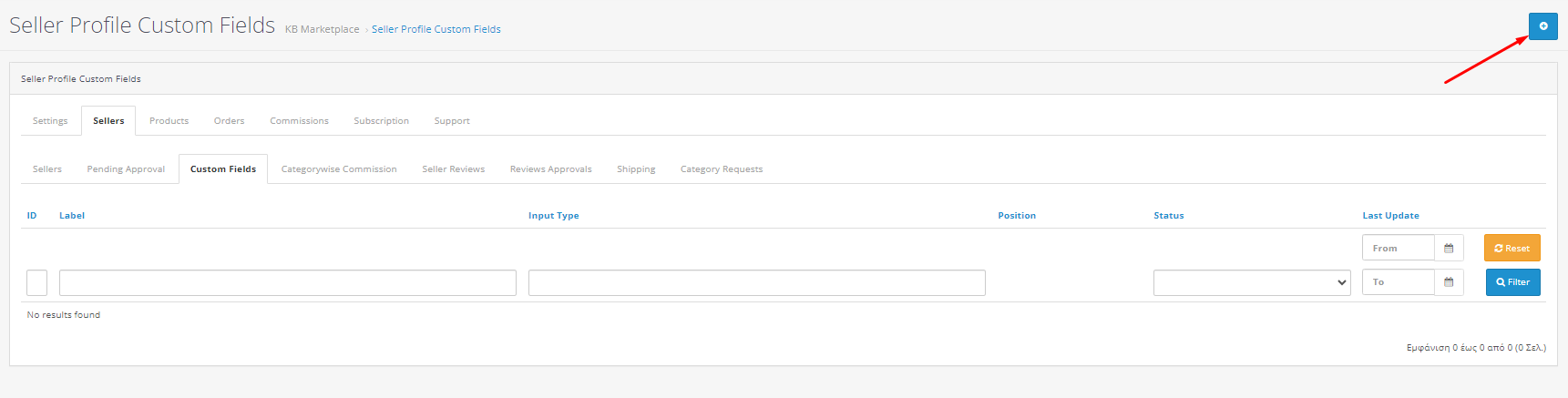Open the Status filter dropdown

[x=1252, y=282]
